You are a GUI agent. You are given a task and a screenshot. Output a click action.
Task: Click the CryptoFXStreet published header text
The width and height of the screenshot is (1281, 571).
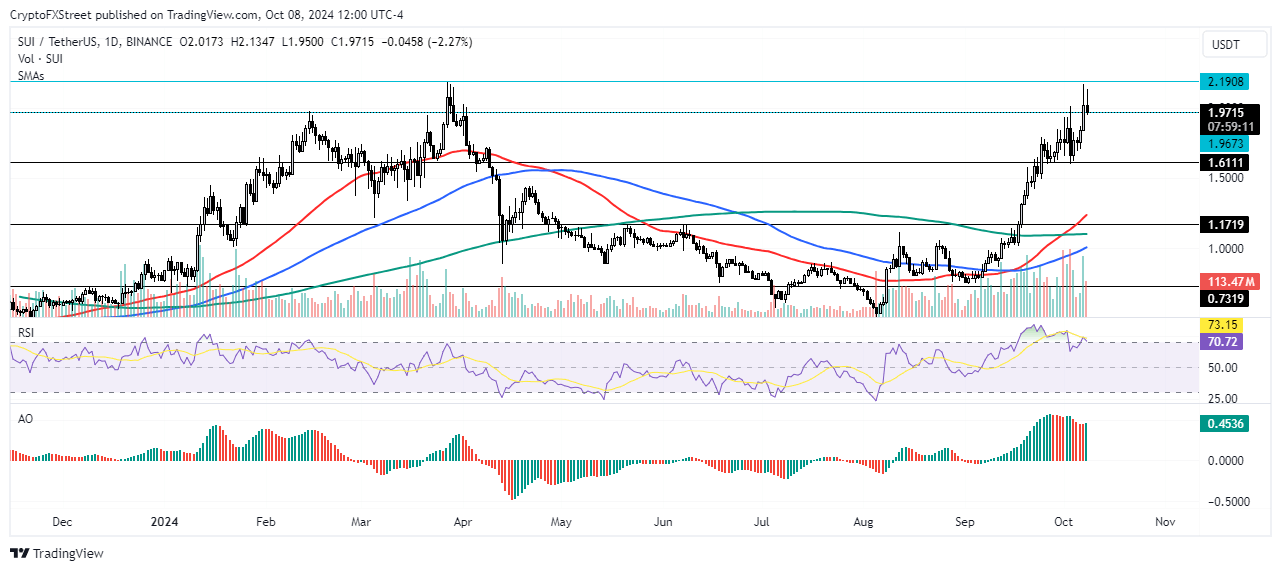click(x=207, y=13)
